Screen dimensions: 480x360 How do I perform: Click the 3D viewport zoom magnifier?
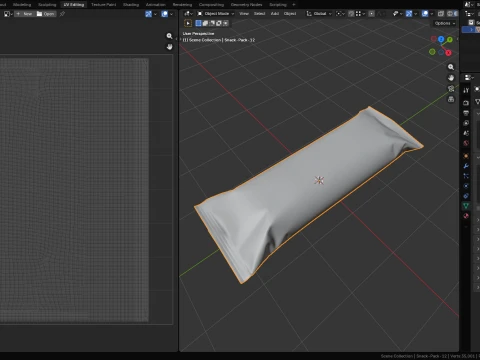451,67
